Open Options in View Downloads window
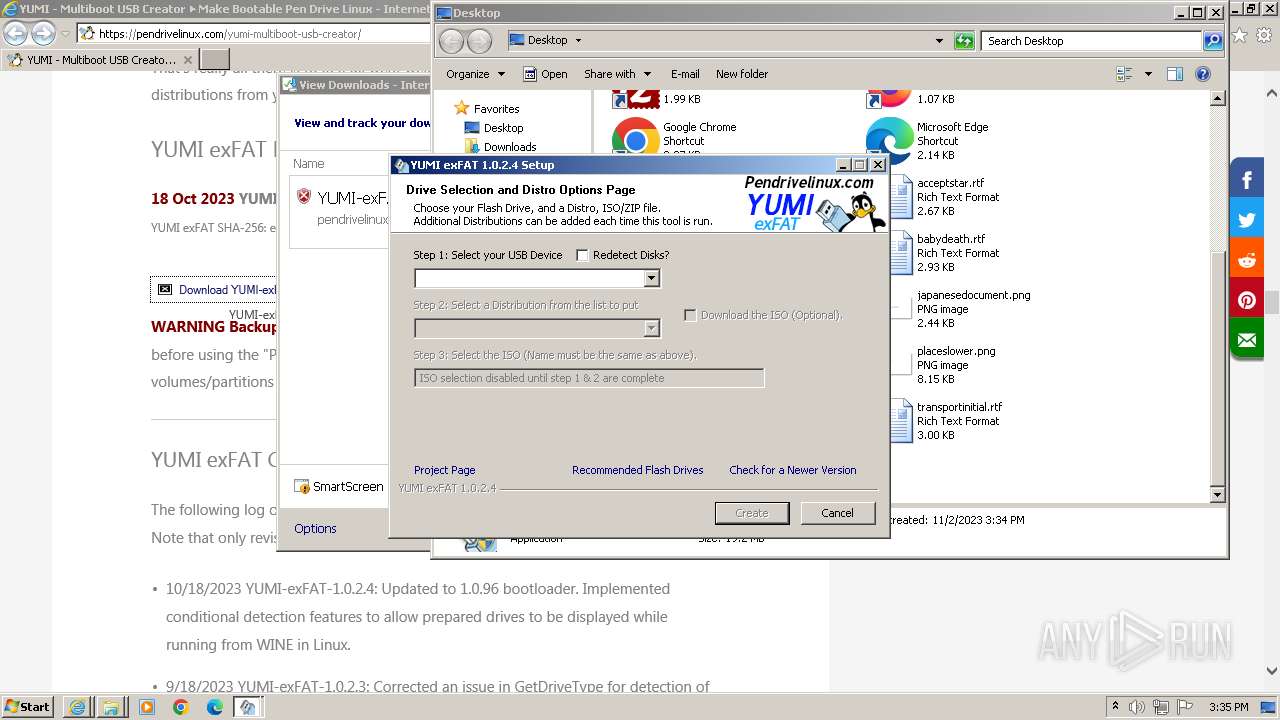The width and height of the screenshot is (1280, 720). coord(315,529)
